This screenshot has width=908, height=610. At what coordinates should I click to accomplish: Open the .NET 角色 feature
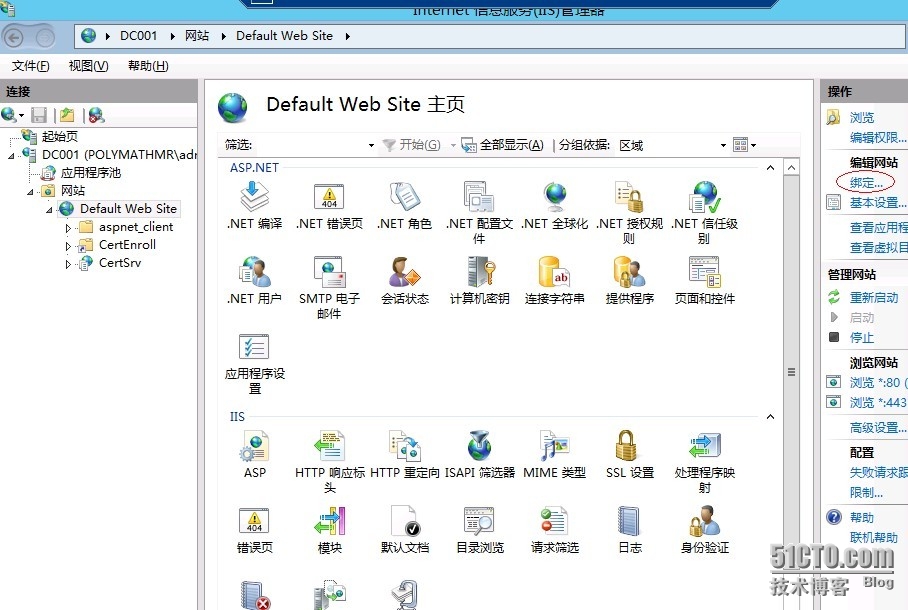coord(404,205)
